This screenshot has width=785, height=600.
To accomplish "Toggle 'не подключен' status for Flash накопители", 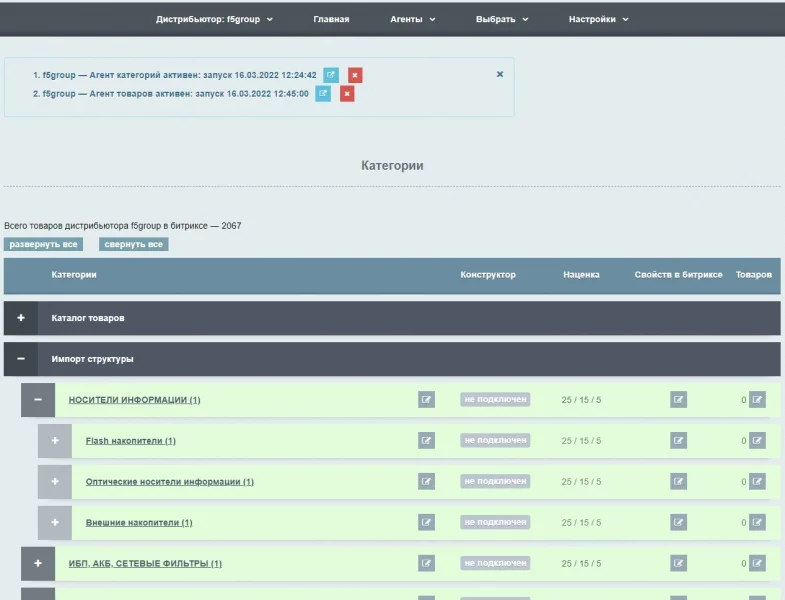I will tap(495, 441).
